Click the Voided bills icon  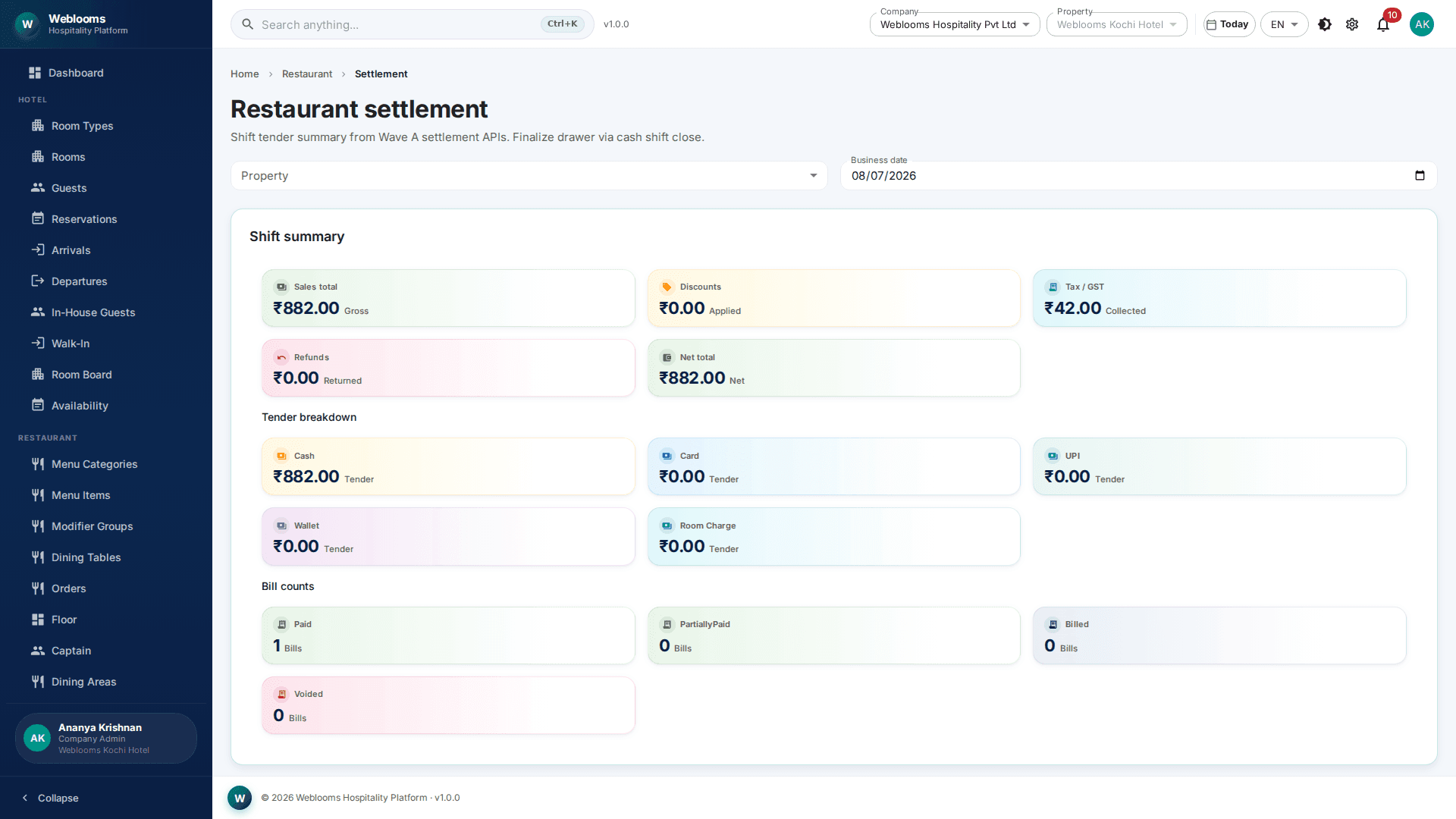pos(281,694)
